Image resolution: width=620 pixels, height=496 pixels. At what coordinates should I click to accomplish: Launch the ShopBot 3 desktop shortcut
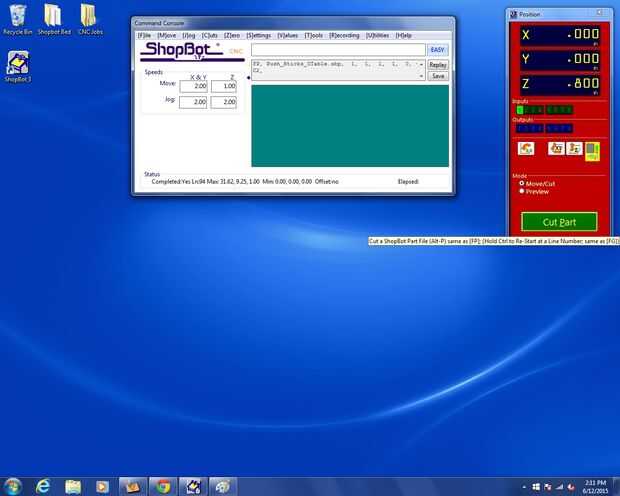tap(17, 66)
